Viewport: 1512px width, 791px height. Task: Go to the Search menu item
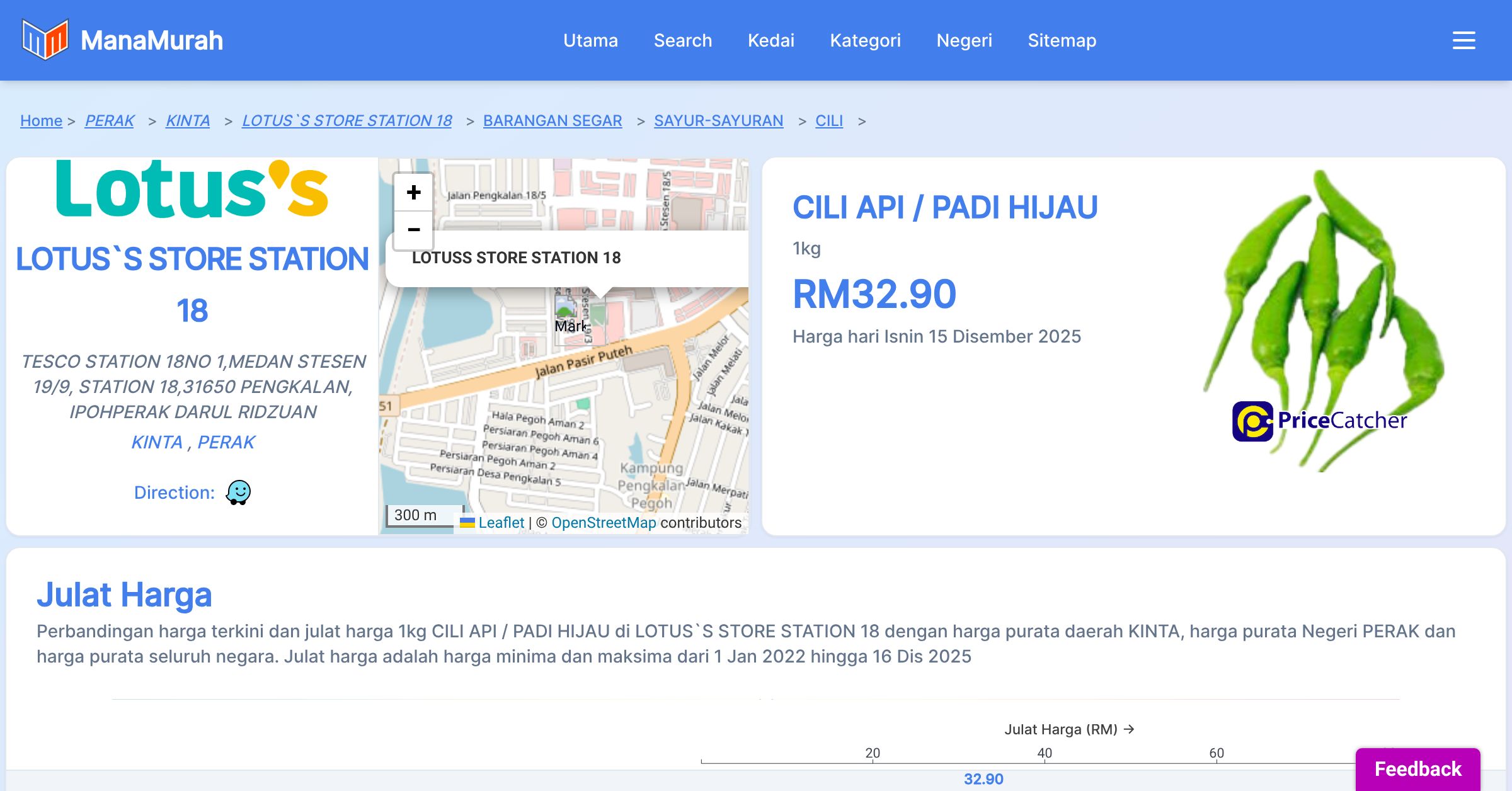click(x=682, y=40)
